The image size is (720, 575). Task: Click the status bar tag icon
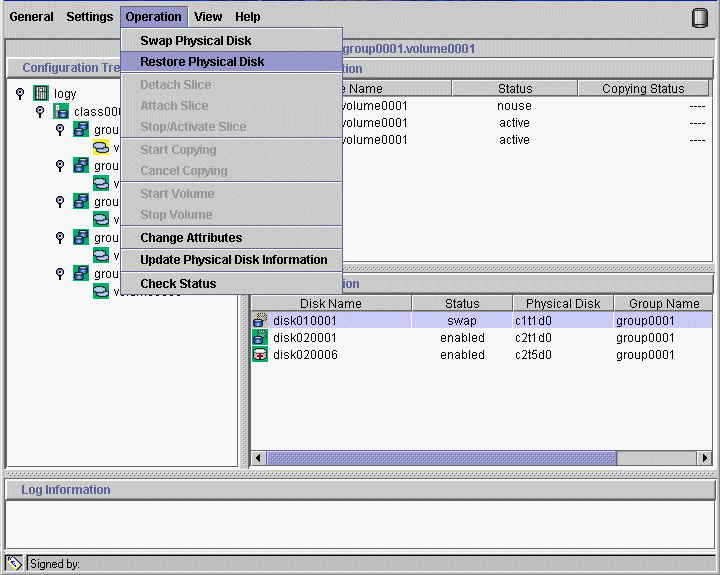pos(14,563)
